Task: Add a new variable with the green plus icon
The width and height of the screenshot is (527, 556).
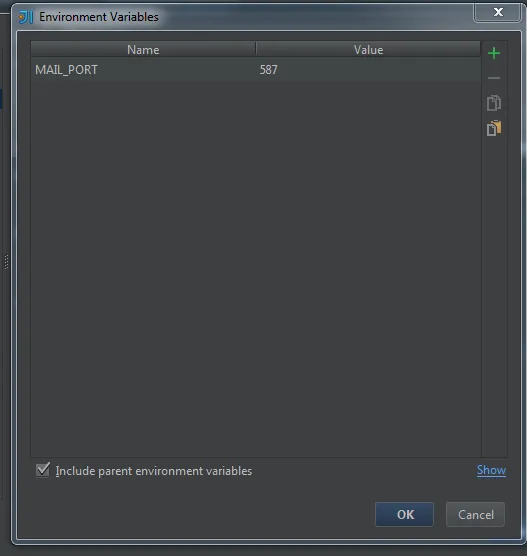Action: [x=494, y=53]
